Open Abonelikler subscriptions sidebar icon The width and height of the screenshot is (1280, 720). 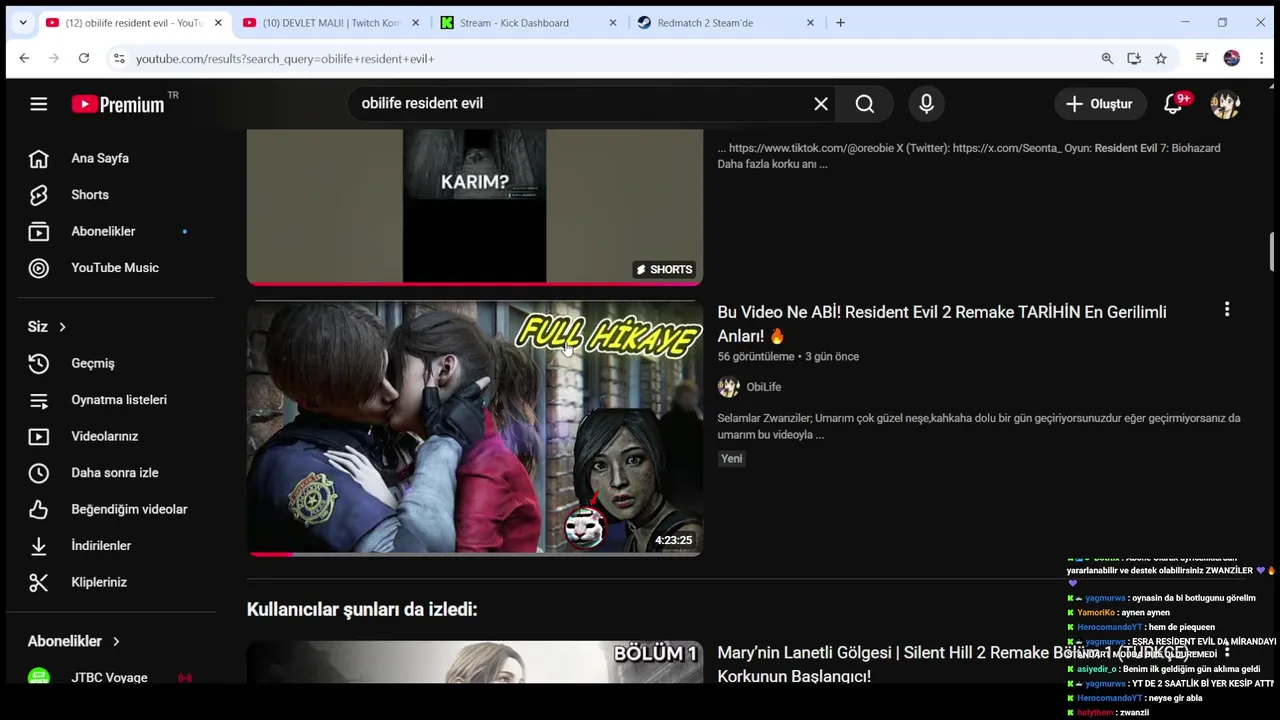(38, 231)
